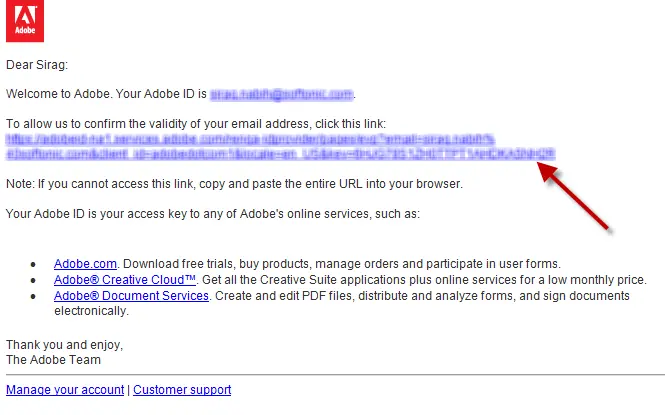Click the Manage your account link
Screen dimensions: 665x415
coord(65,390)
